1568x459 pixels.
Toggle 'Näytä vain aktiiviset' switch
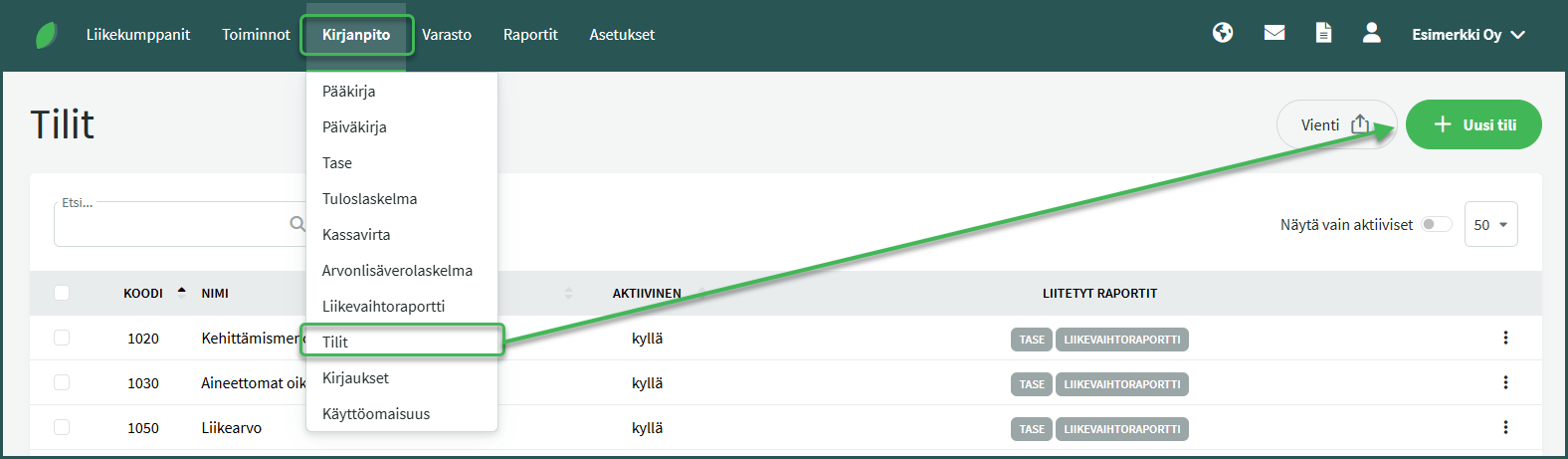[1436, 225]
